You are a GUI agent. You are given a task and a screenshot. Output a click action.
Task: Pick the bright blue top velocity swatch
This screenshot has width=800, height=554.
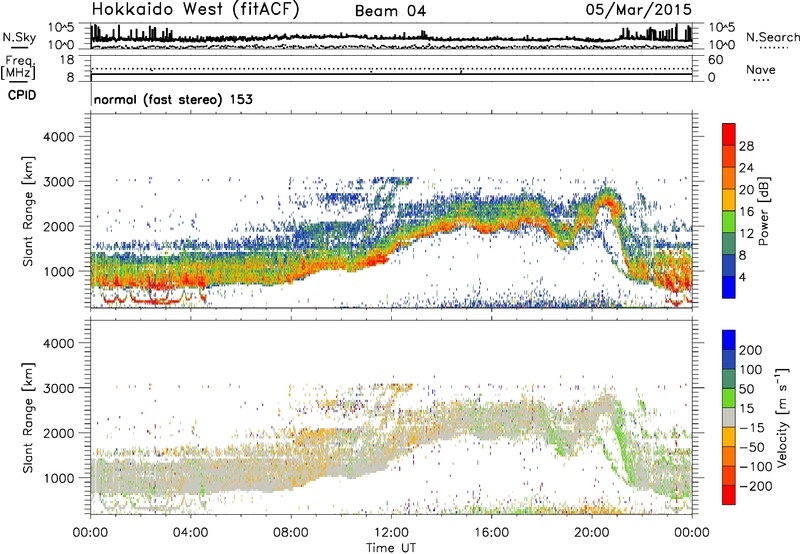click(729, 340)
